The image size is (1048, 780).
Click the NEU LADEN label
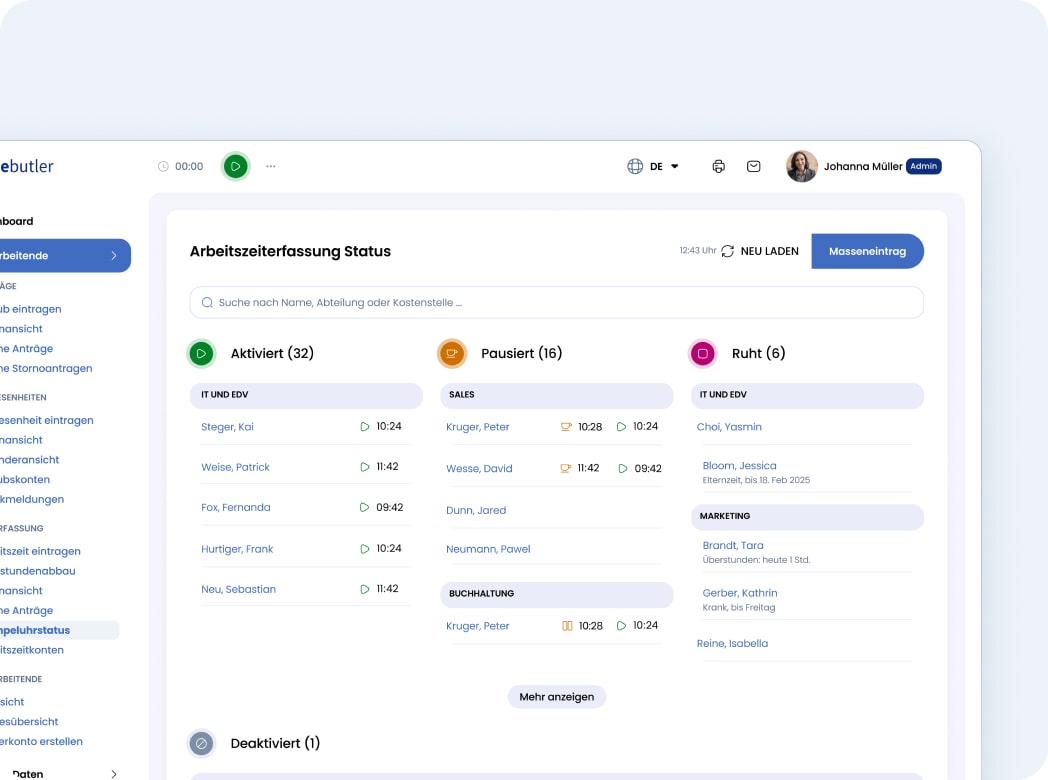pos(769,251)
